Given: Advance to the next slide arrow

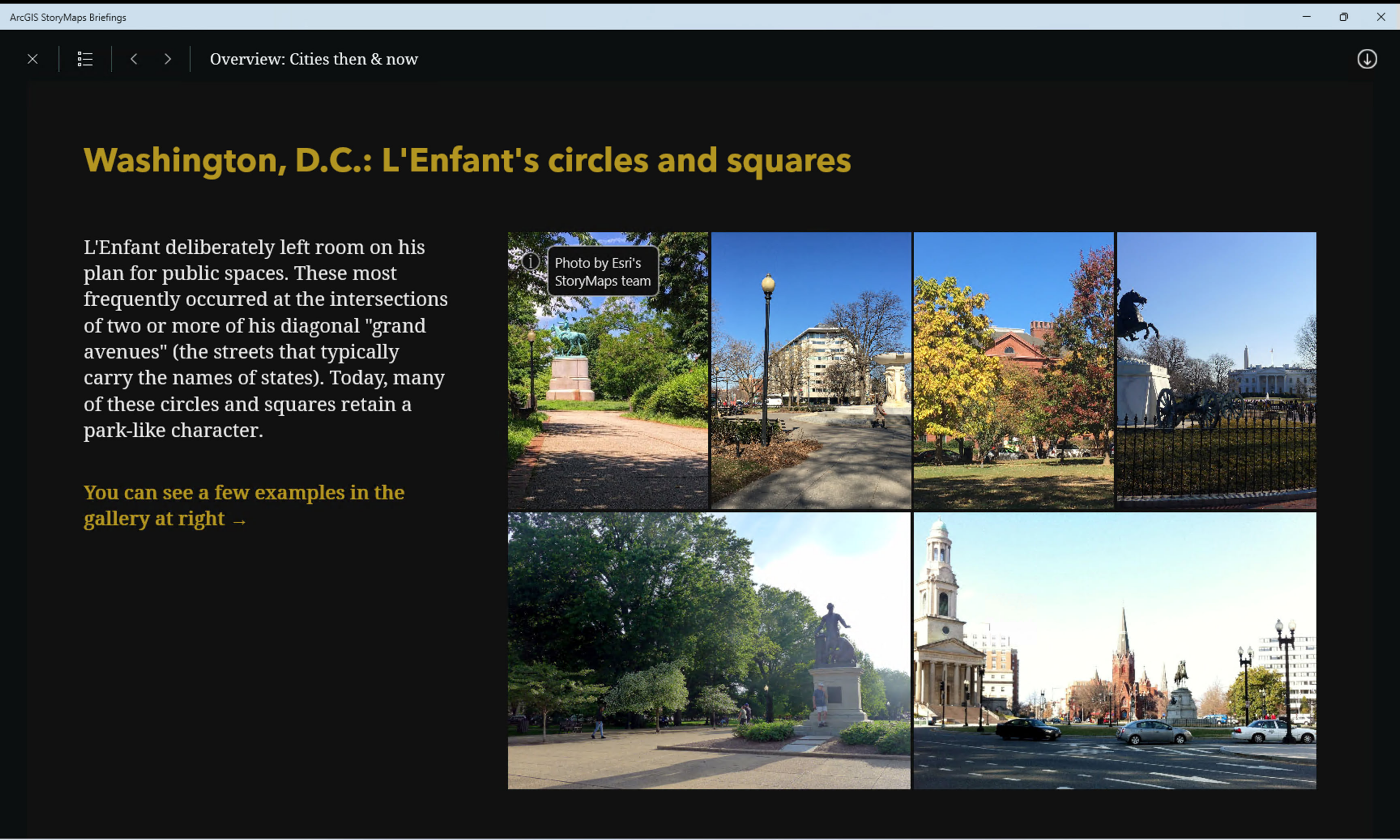Looking at the screenshot, I should click(x=167, y=59).
